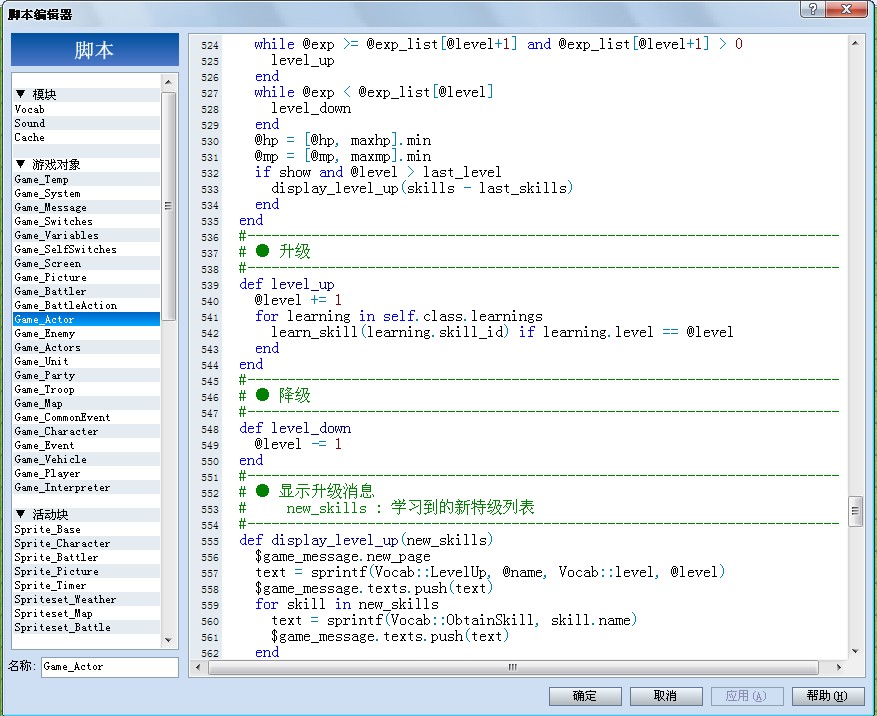
Task: Click the 确定 button
Action: pyautogui.click(x=585, y=696)
